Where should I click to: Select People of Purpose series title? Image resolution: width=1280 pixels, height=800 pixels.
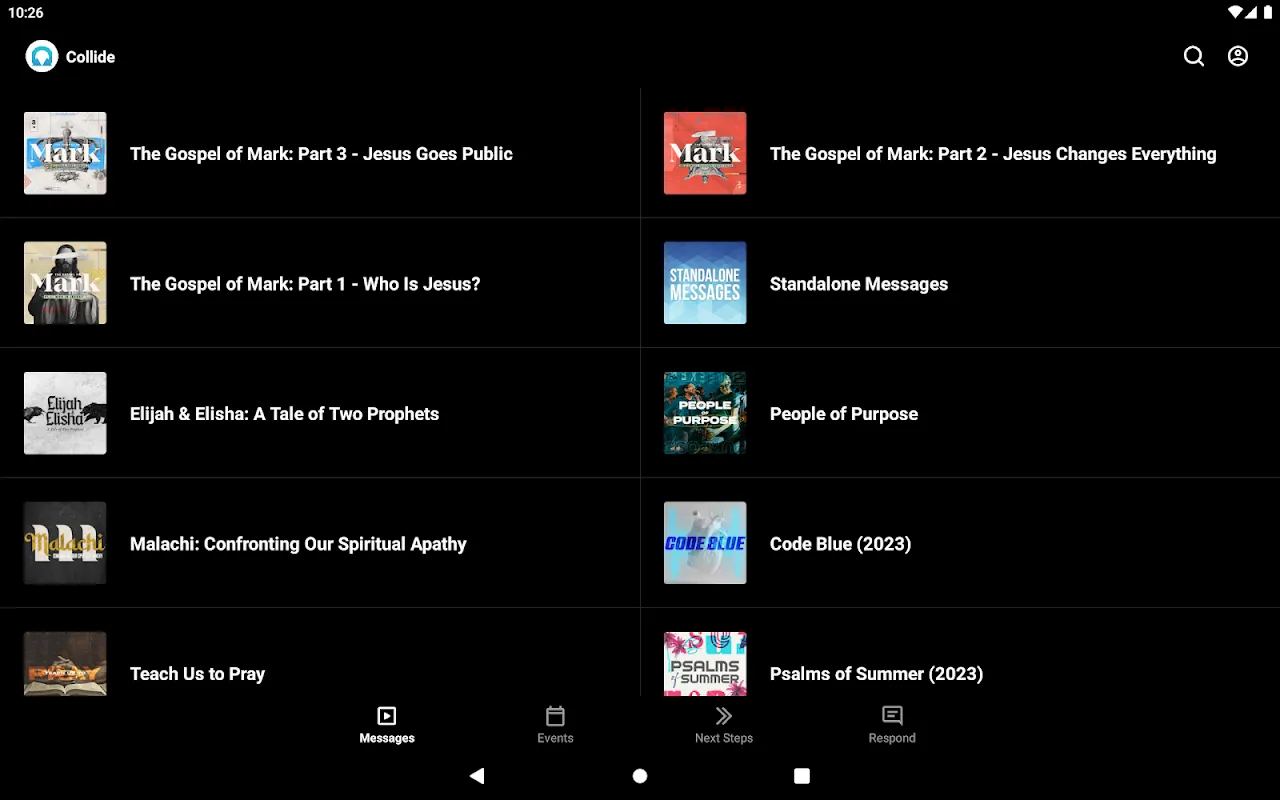[x=843, y=414]
